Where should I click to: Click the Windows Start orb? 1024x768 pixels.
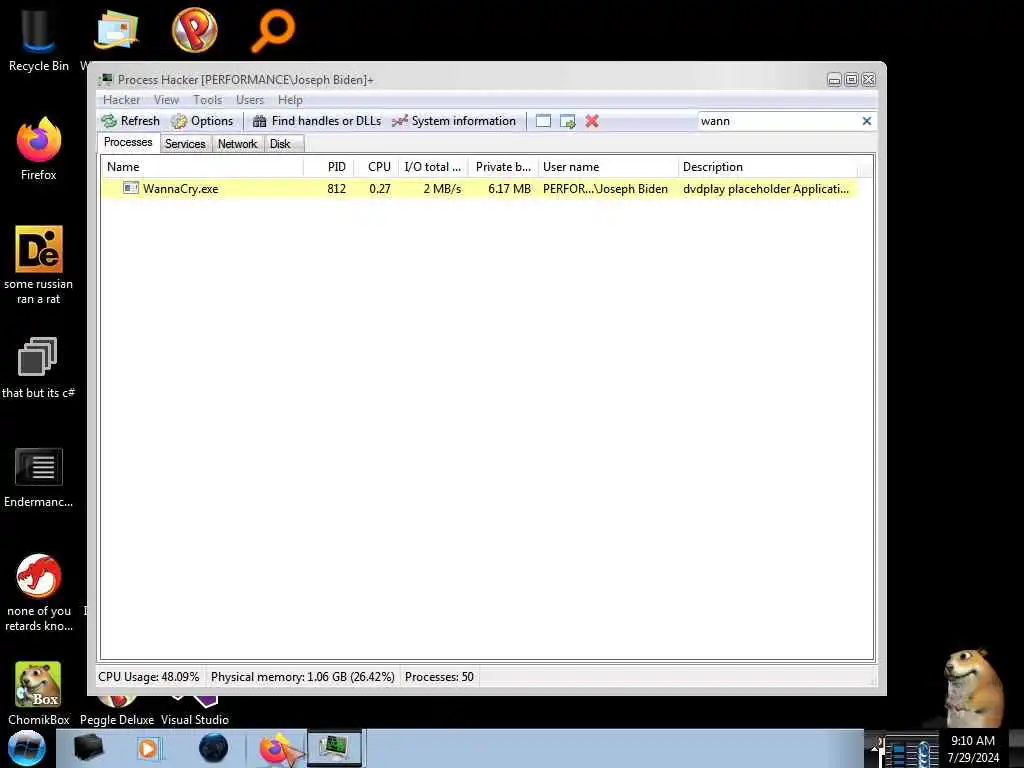[x=26, y=748]
